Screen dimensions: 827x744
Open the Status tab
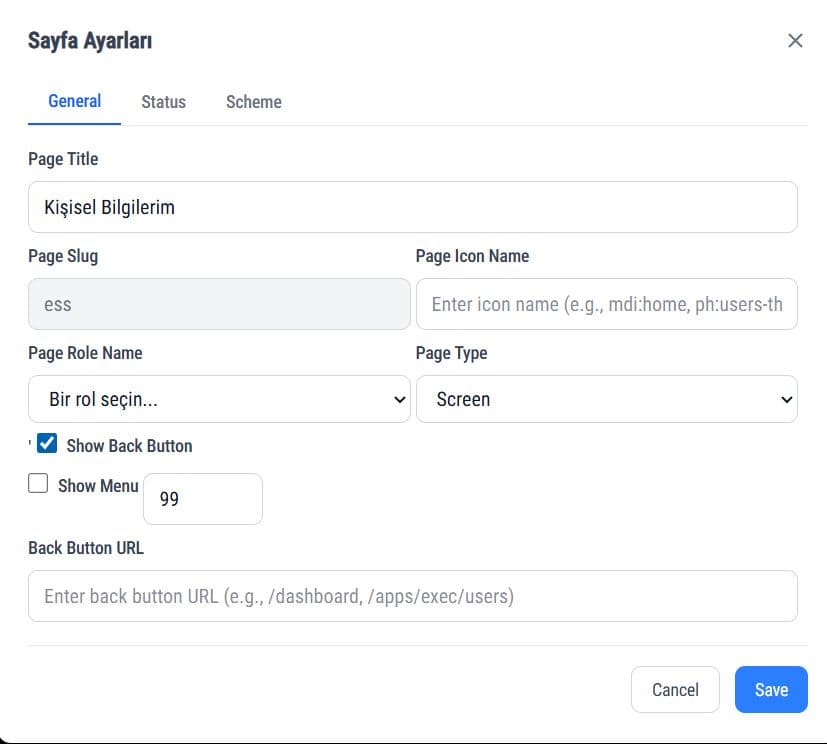(x=163, y=102)
